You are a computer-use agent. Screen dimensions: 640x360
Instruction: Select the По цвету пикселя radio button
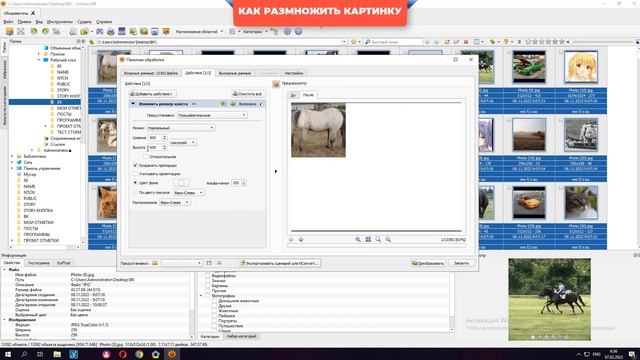point(136,192)
